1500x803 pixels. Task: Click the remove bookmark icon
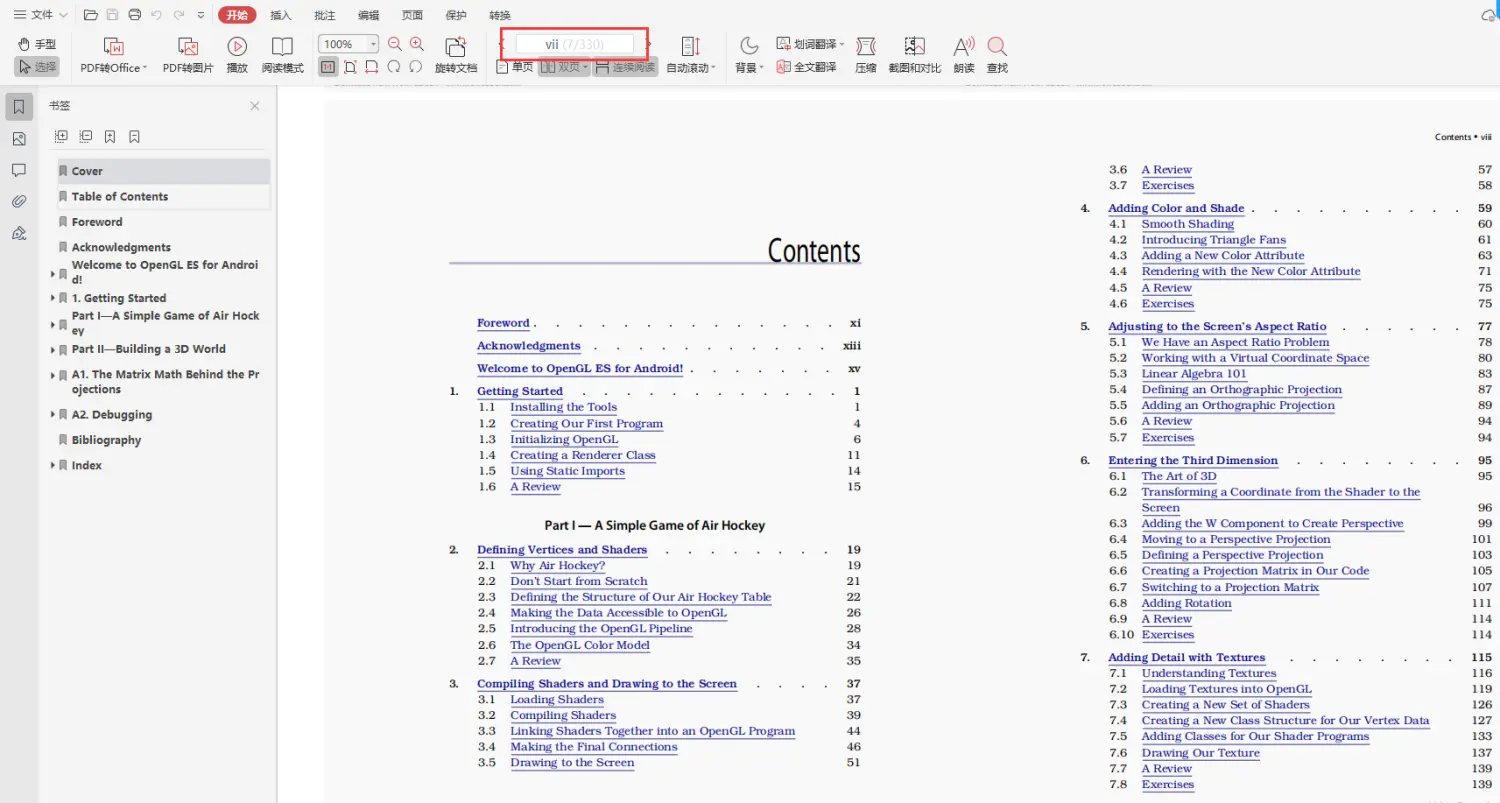[x=134, y=136]
